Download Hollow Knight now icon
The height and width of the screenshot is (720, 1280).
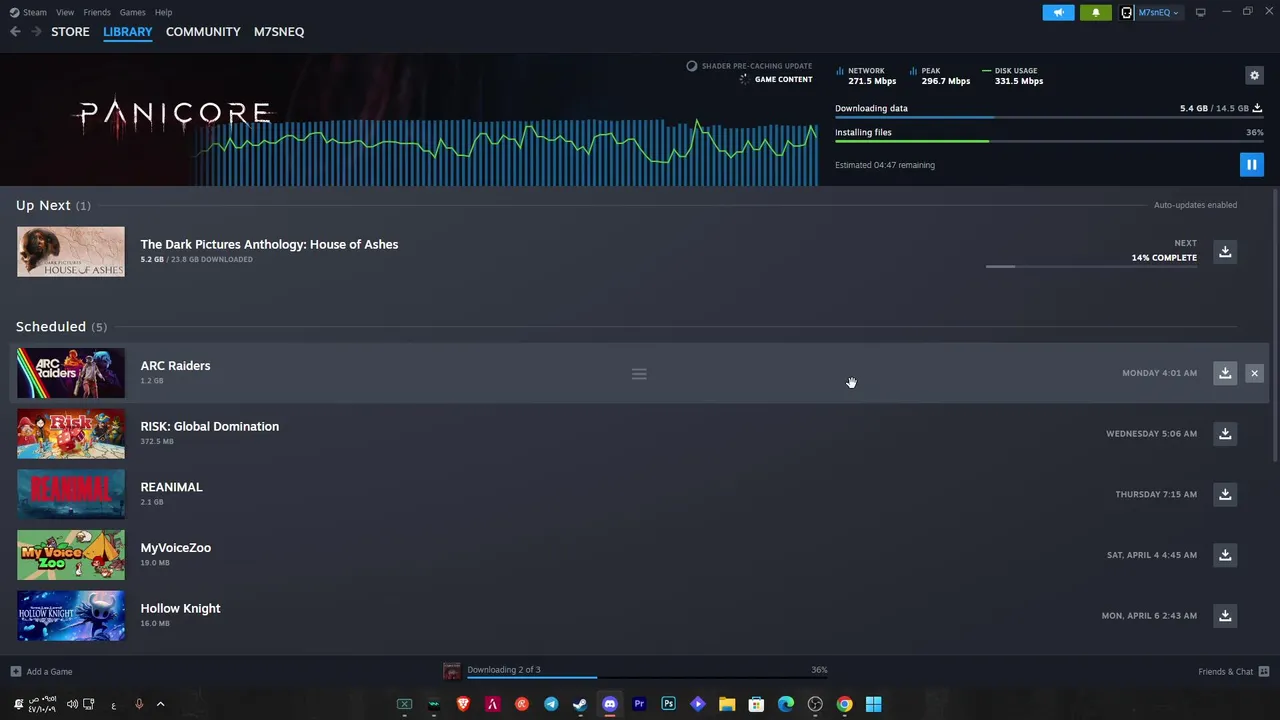click(1225, 616)
